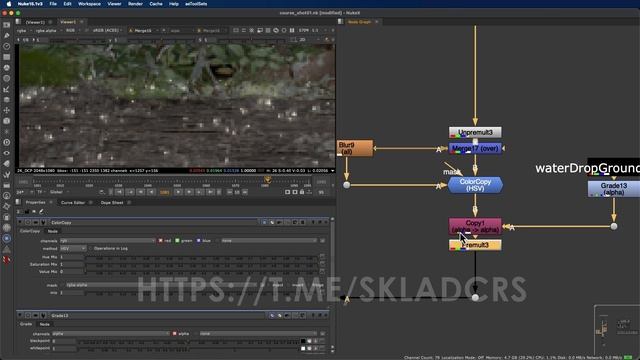Image resolution: width=640 pixels, height=360 pixels.
Task: Click the blackpoint black color swatch
Action: [x=303, y=341]
